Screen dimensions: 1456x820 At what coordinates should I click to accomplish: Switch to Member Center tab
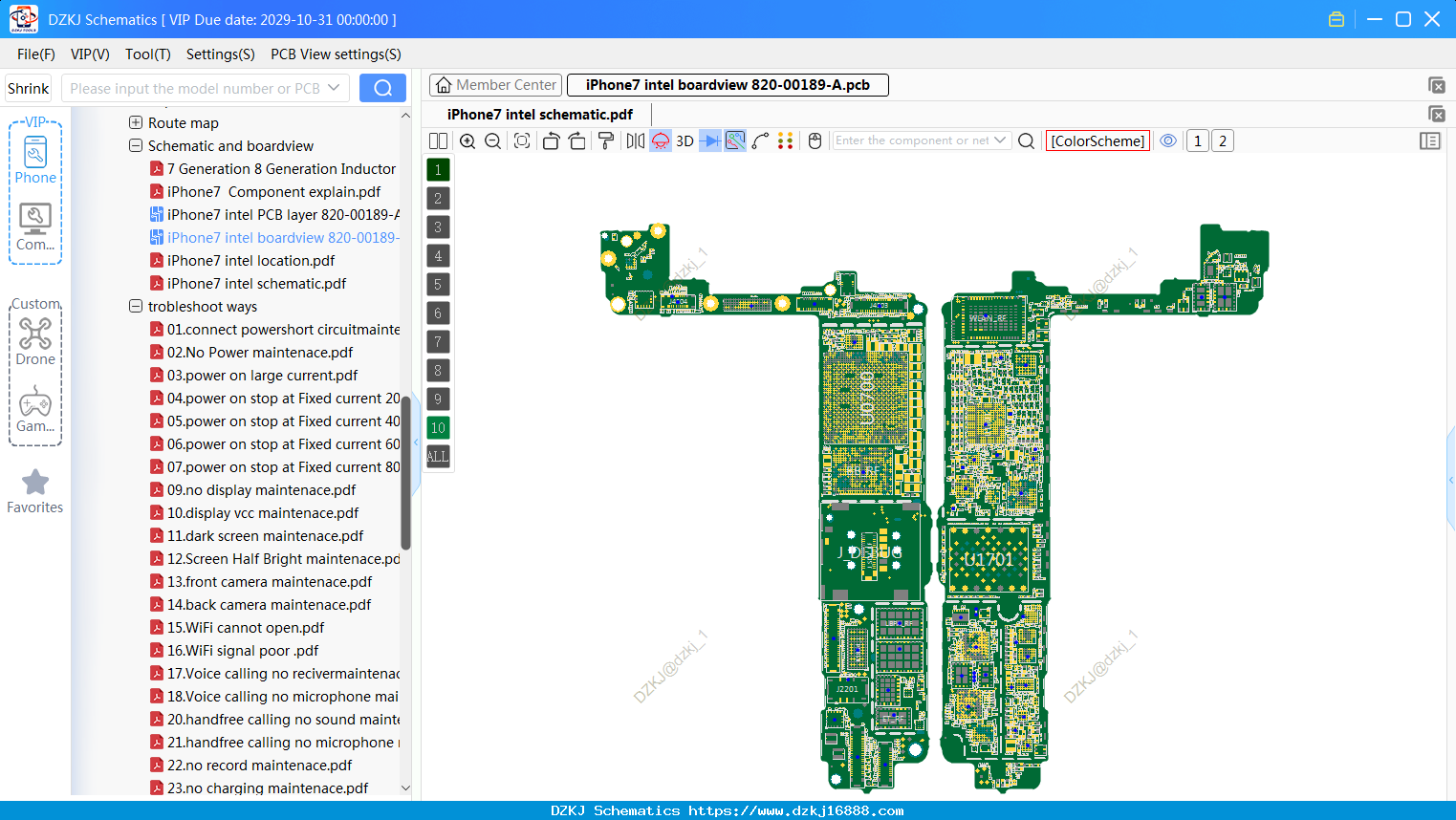tap(496, 85)
